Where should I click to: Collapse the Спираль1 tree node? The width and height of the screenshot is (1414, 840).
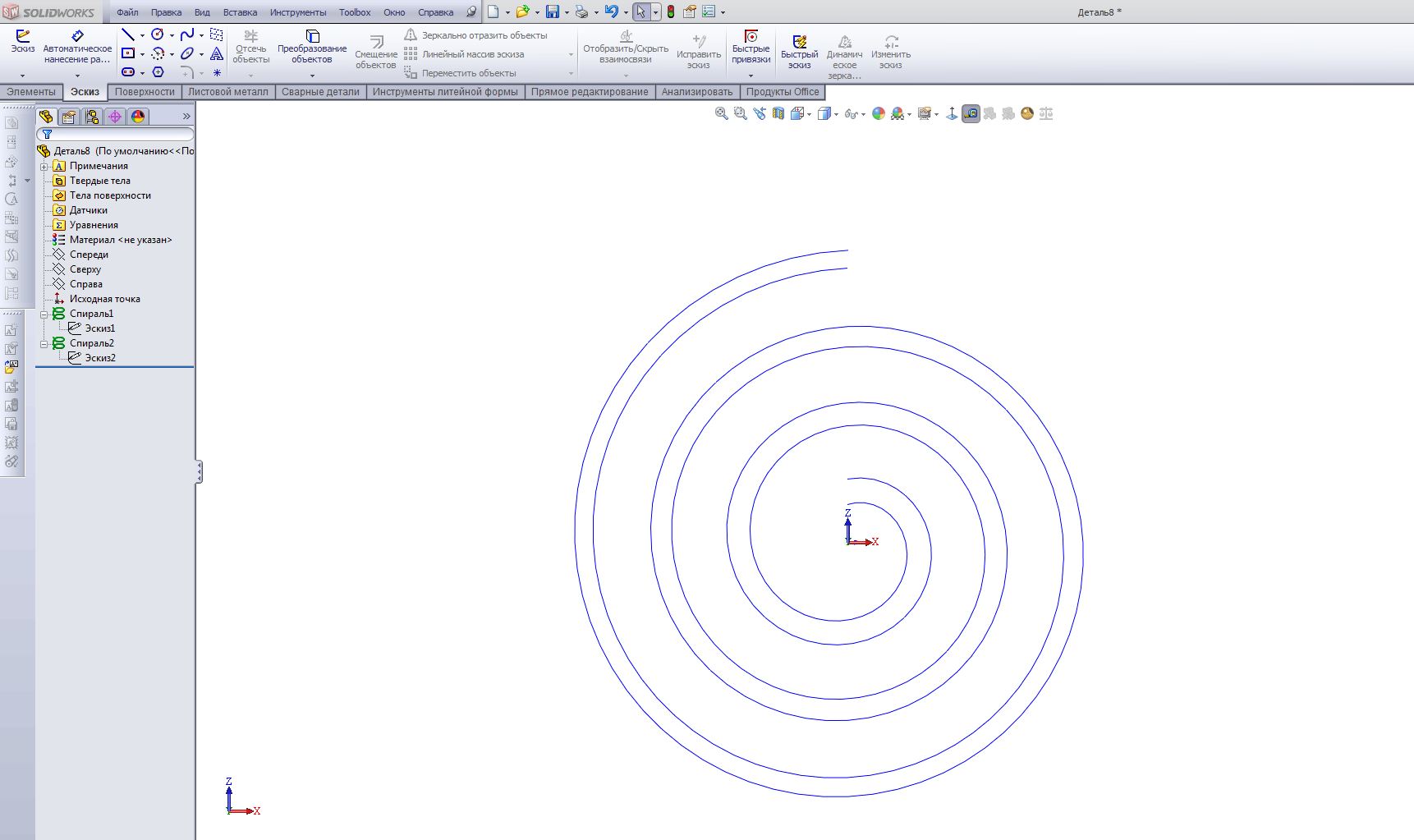pyautogui.click(x=44, y=314)
